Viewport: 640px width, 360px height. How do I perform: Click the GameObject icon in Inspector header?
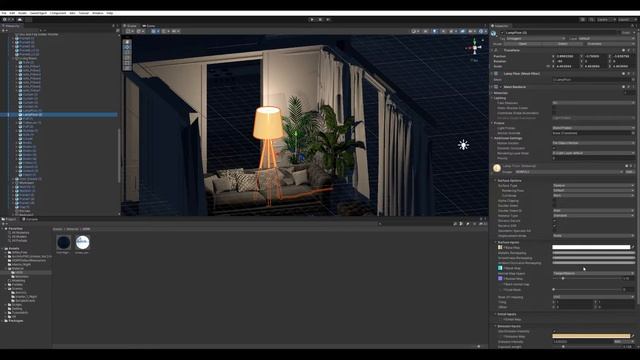click(494, 33)
